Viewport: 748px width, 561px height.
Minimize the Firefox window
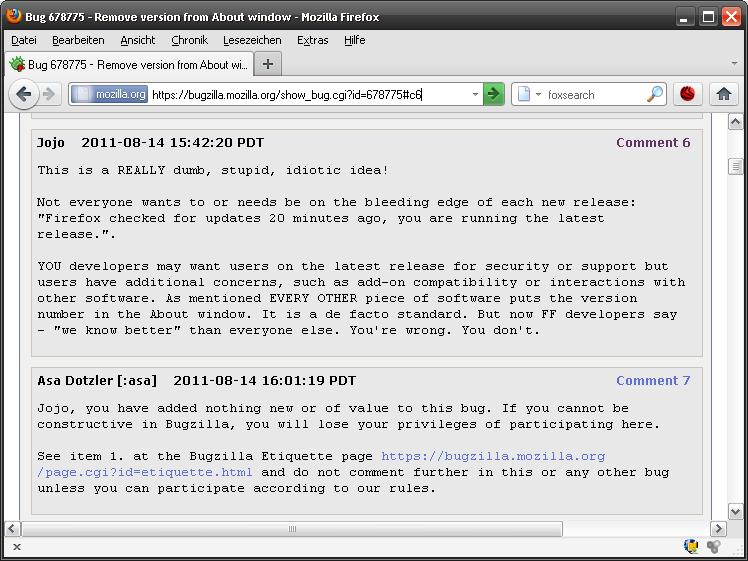(x=684, y=17)
